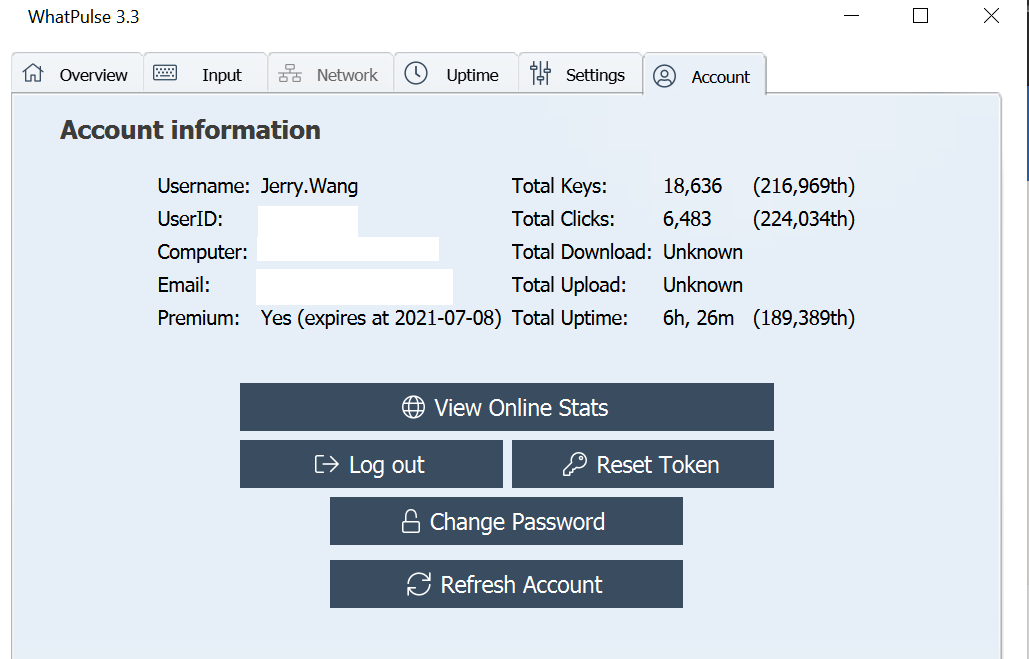Image resolution: width=1029 pixels, height=659 pixels.
Task: Click the UserID: label
Action: coord(190,219)
